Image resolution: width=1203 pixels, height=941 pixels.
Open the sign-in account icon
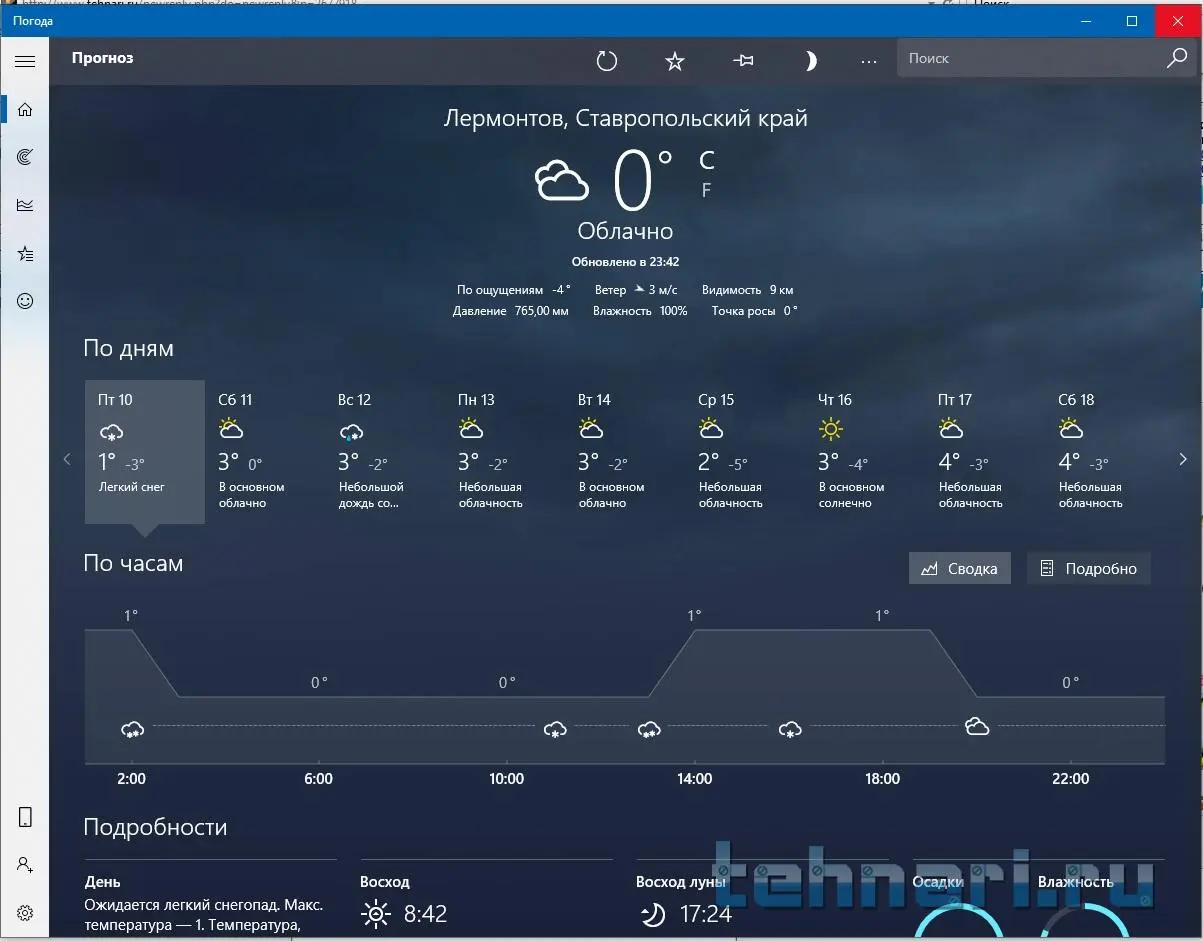[25, 864]
